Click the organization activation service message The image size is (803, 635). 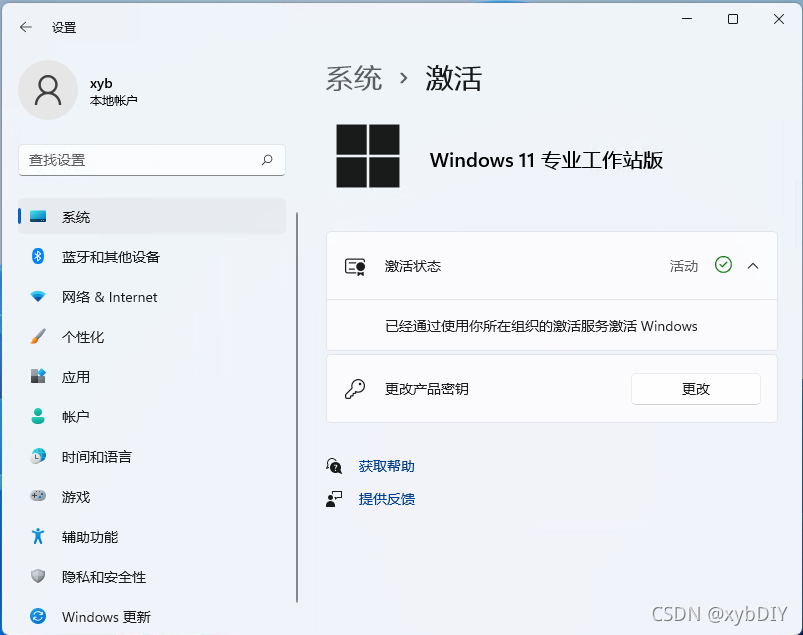(x=541, y=326)
